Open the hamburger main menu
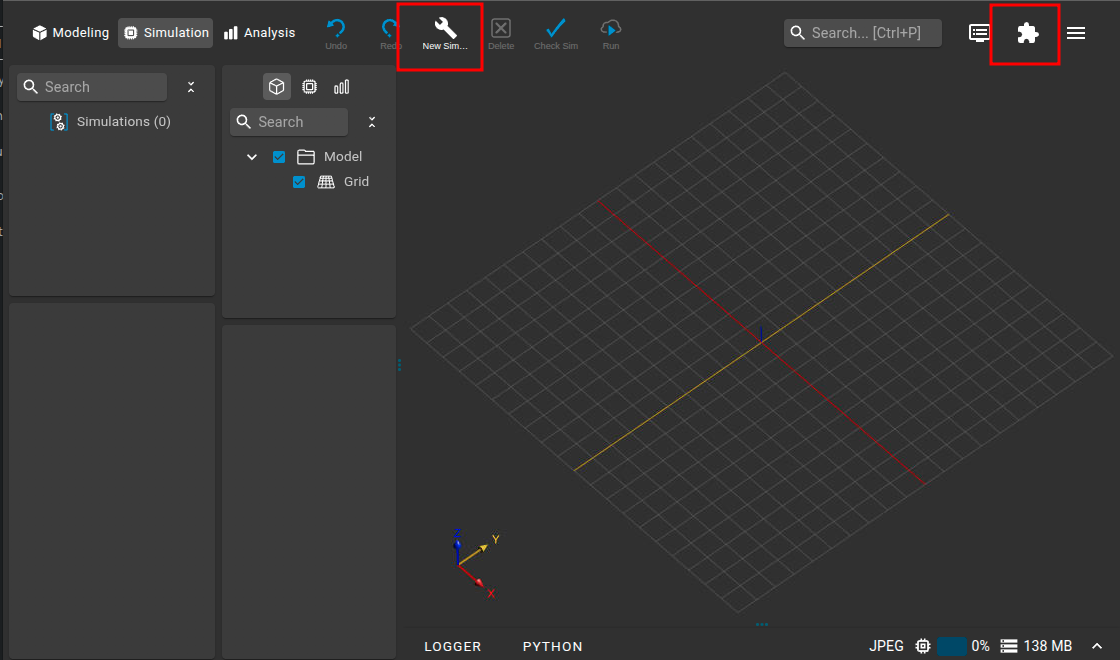The height and width of the screenshot is (660, 1120). [x=1076, y=33]
